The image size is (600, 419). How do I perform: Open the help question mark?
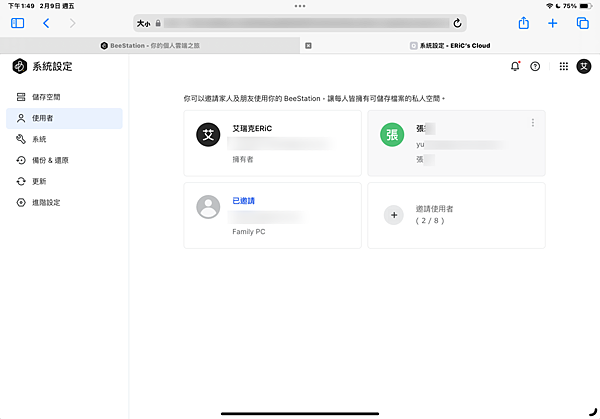tap(535, 67)
